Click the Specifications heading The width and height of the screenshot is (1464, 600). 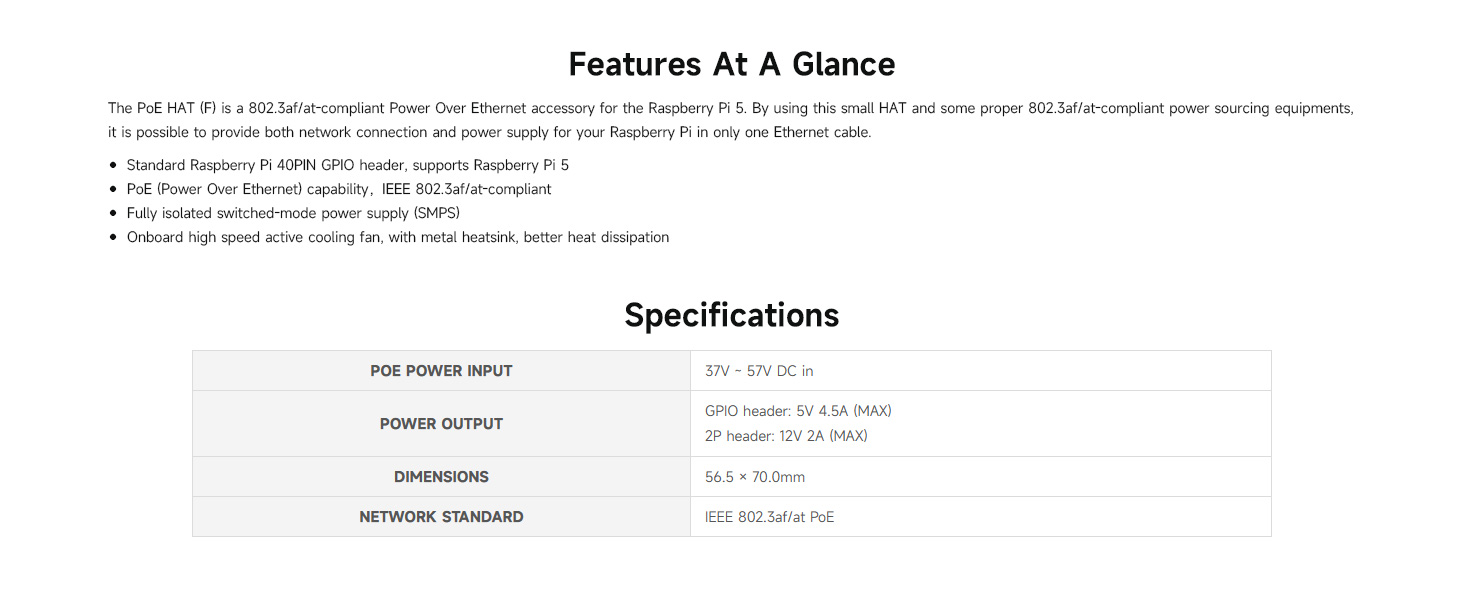[x=732, y=315]
